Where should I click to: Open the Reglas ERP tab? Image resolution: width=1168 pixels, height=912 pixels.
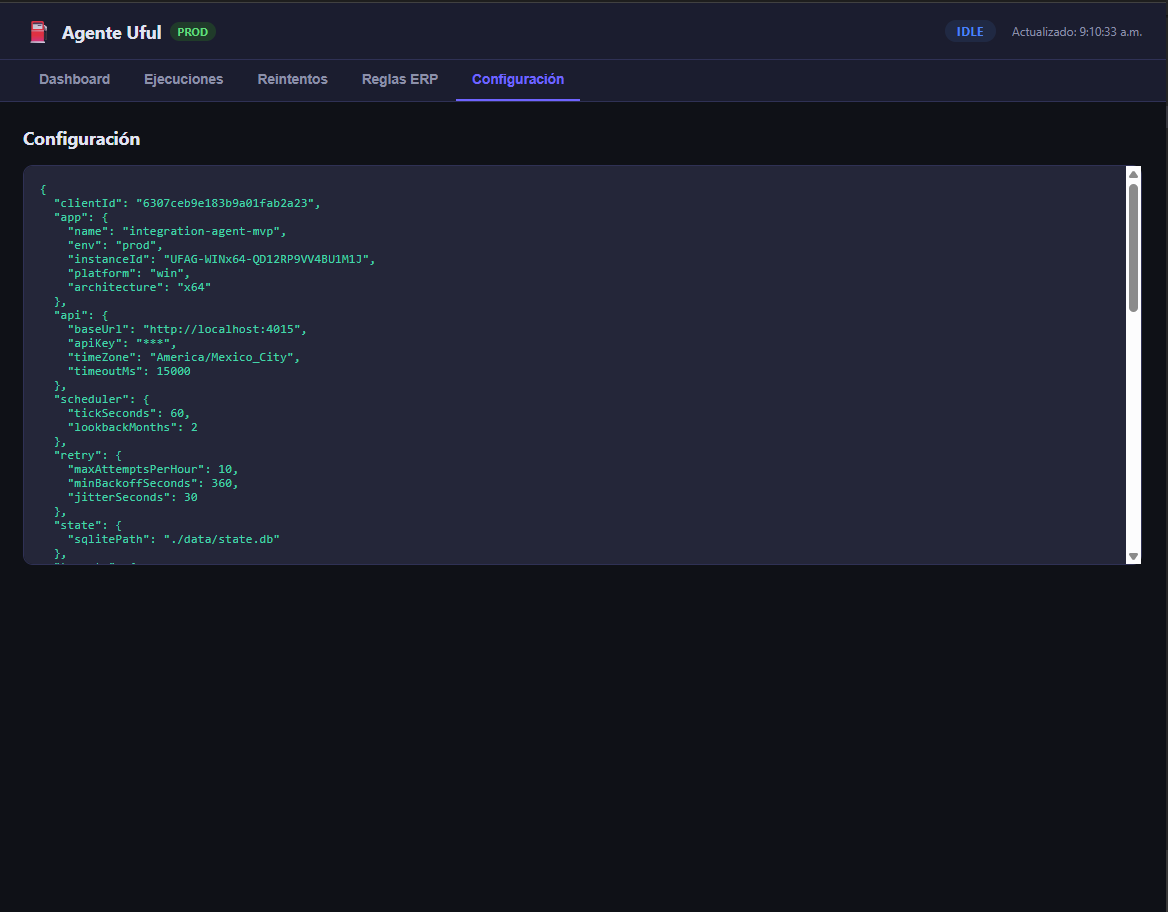point(399,79)
